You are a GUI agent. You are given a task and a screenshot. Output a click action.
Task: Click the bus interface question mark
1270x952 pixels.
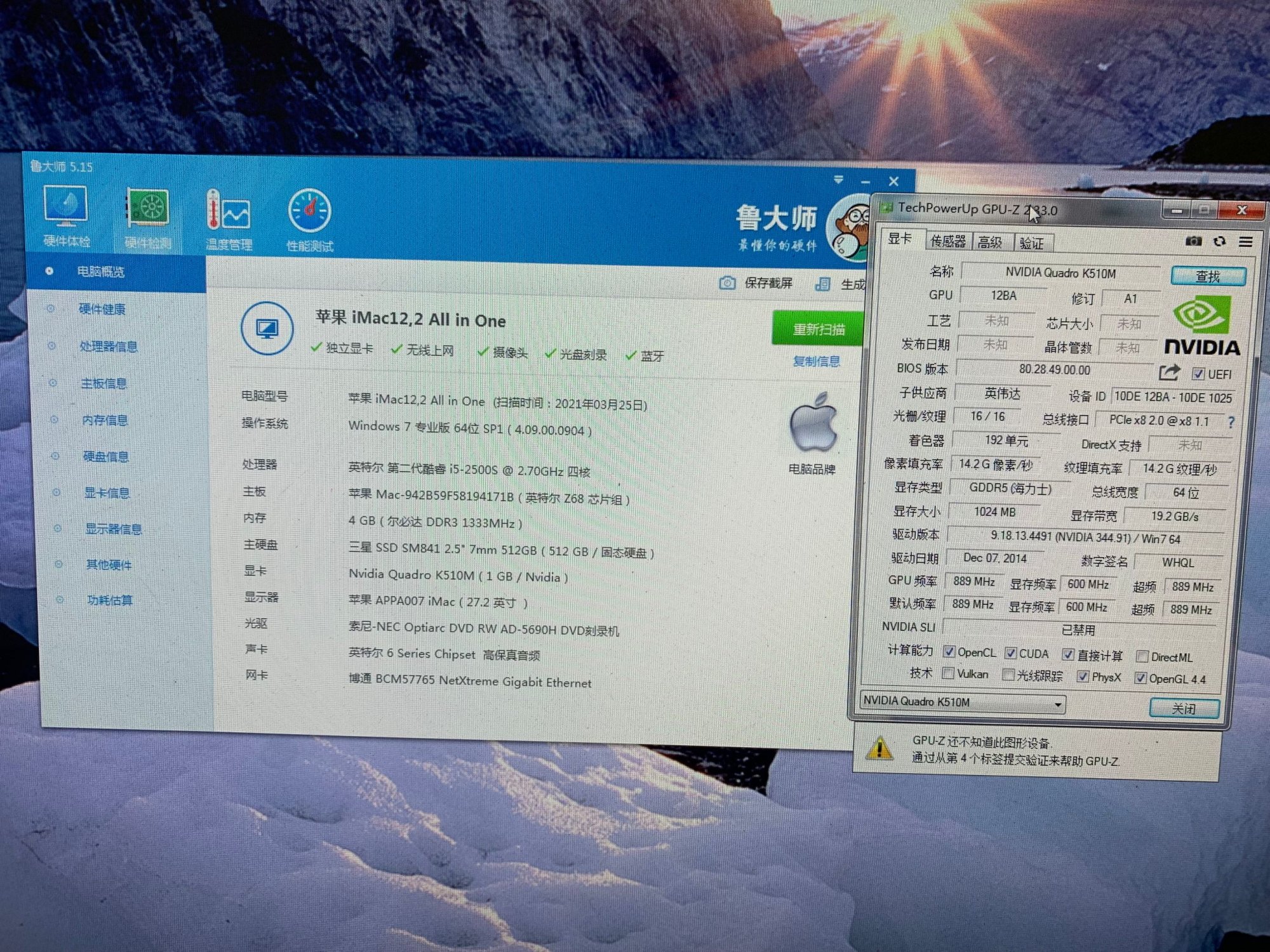(1231, 422)
